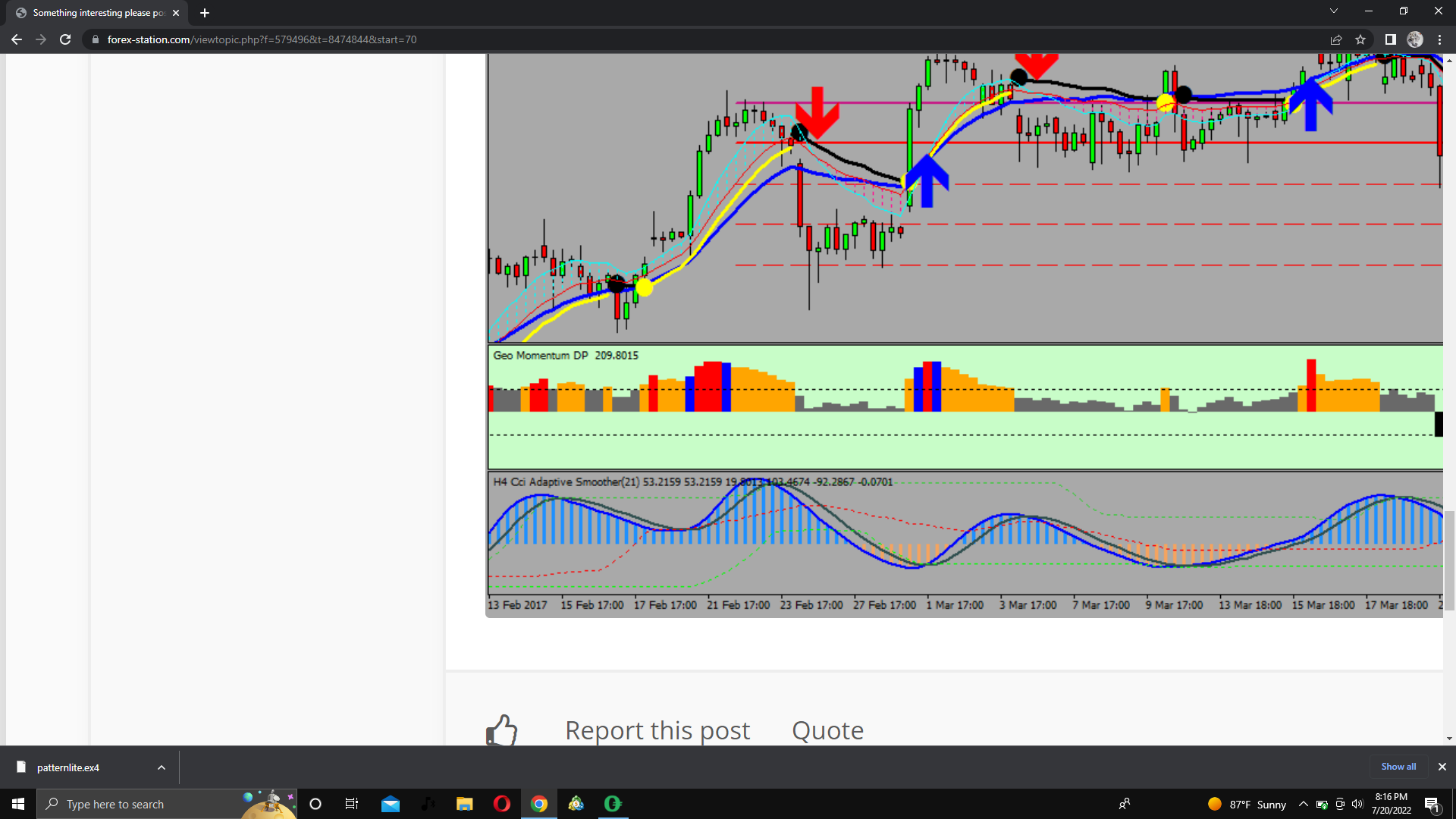Click the browser reload icon

(65, 39)
